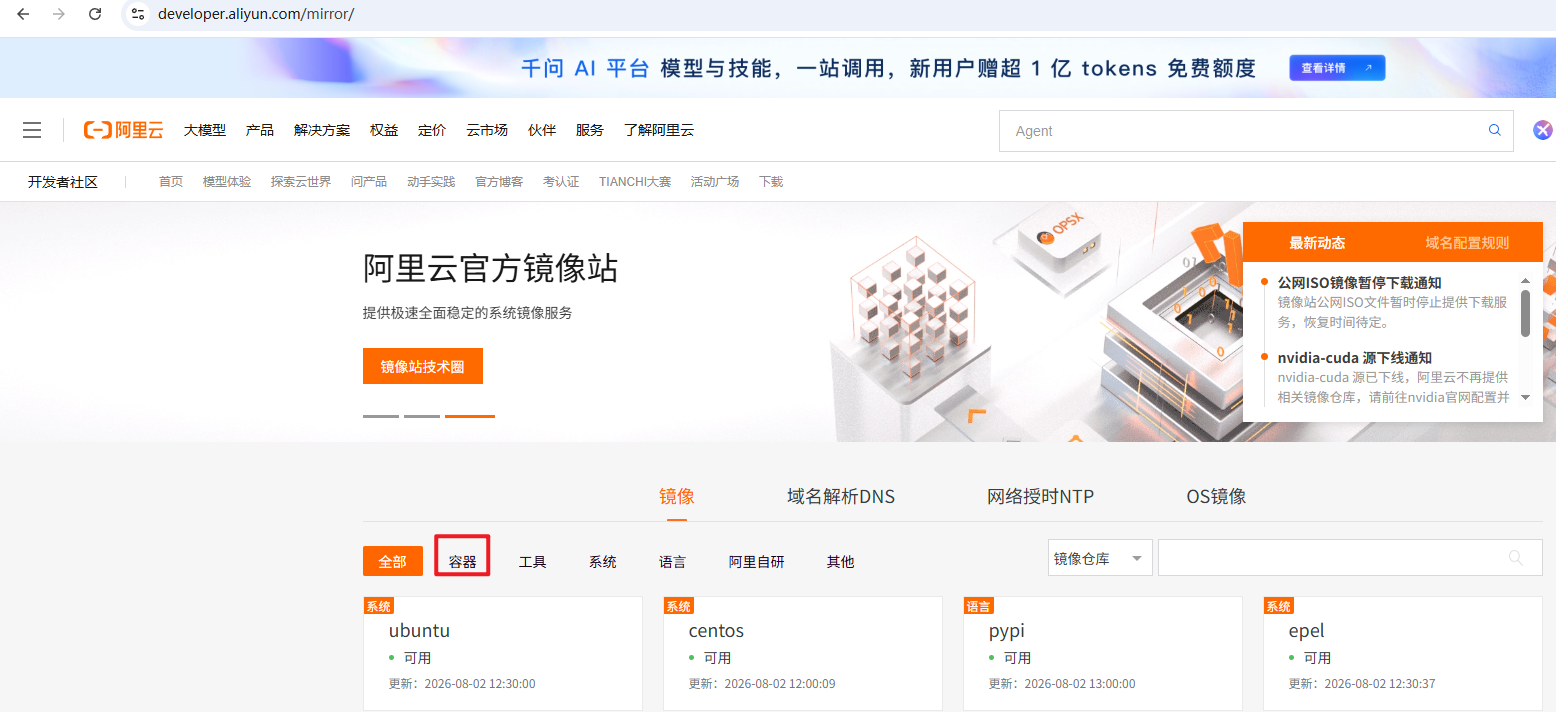1556x712 pixels.
Task: Select the third orange carousel indicator
Action: pos(470,416)
